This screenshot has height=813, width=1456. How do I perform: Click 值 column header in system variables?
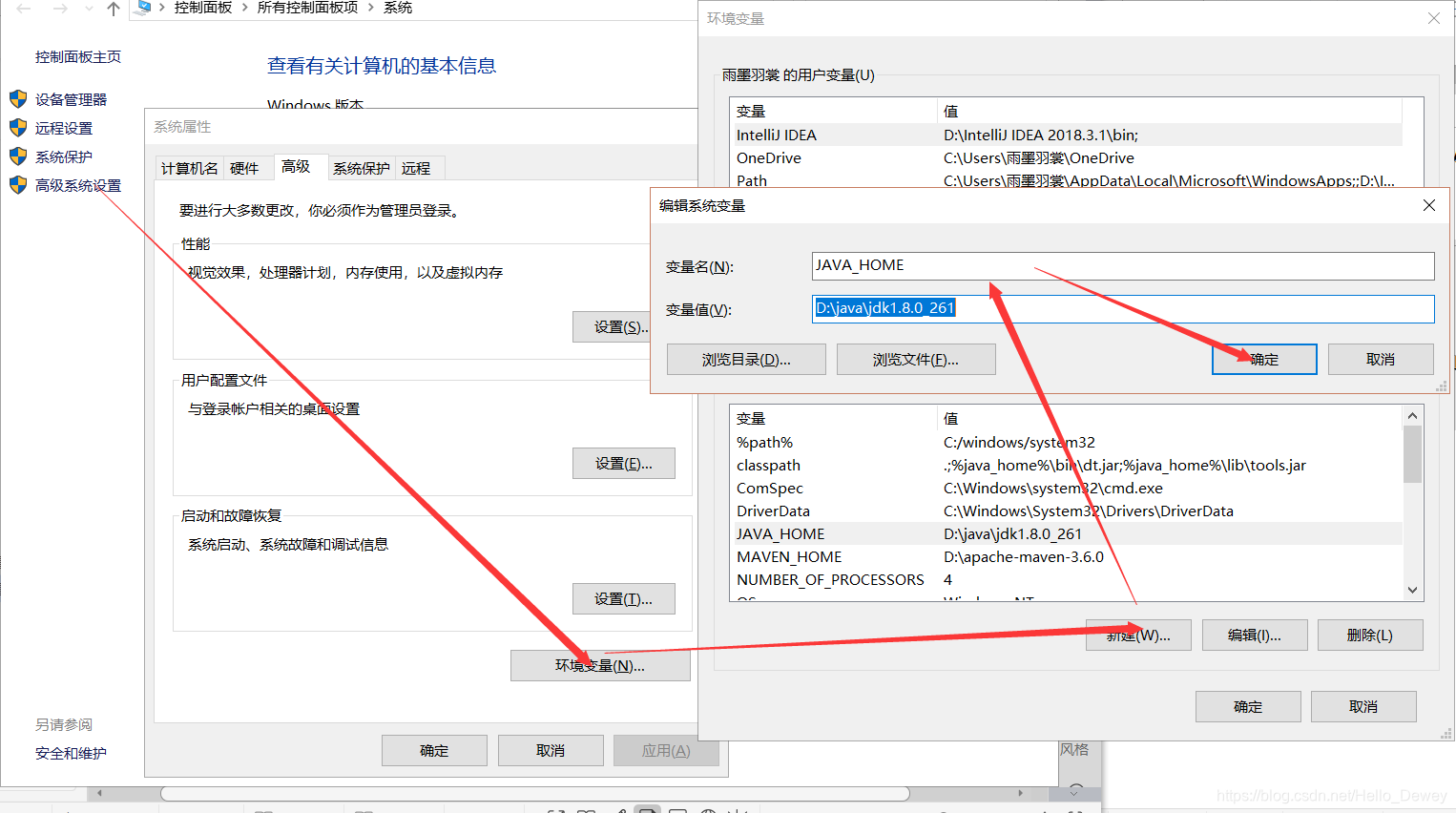pyautogui.click(x=1170, y=418)
